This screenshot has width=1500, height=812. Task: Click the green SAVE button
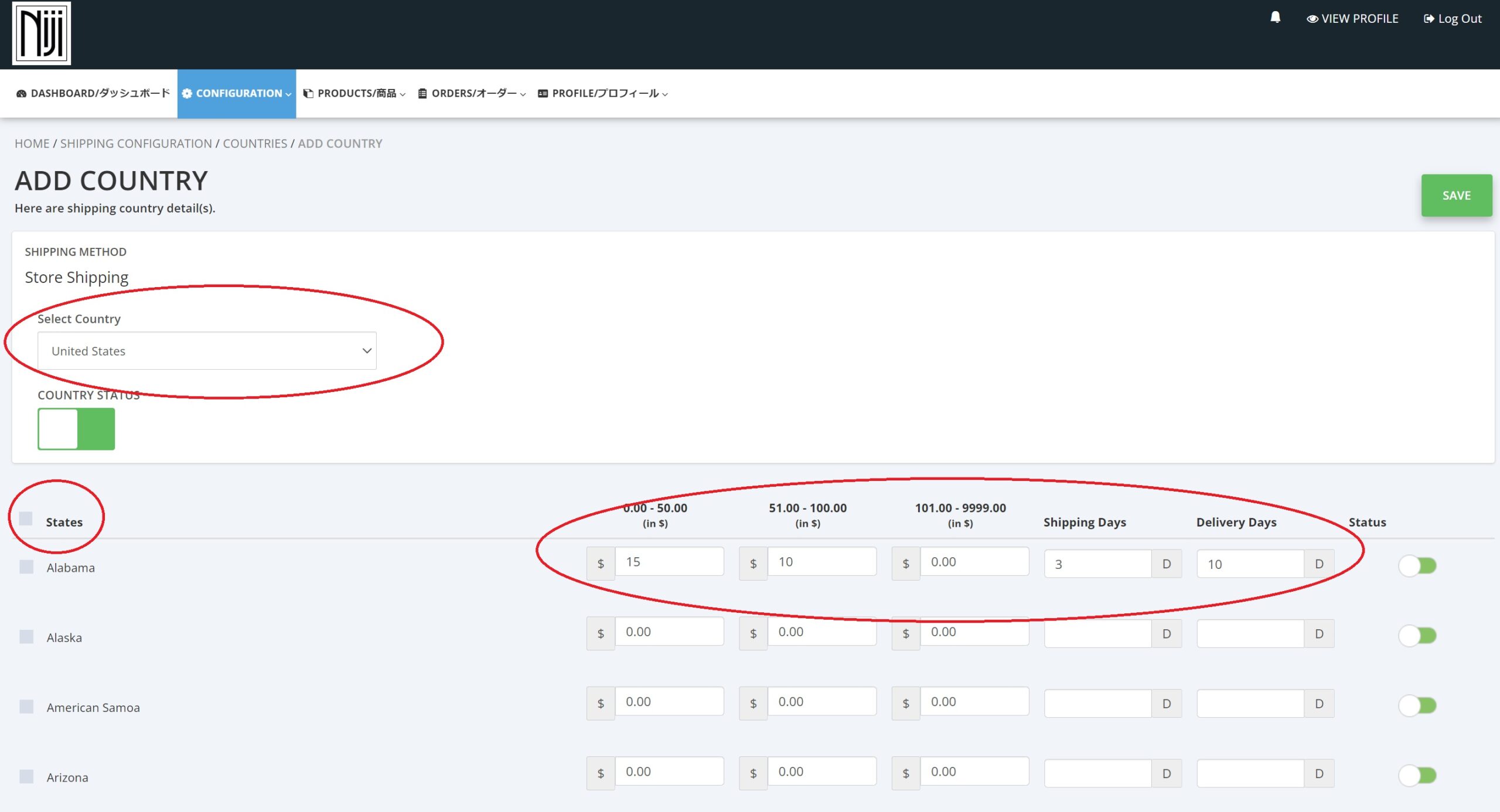point(1456,195)
